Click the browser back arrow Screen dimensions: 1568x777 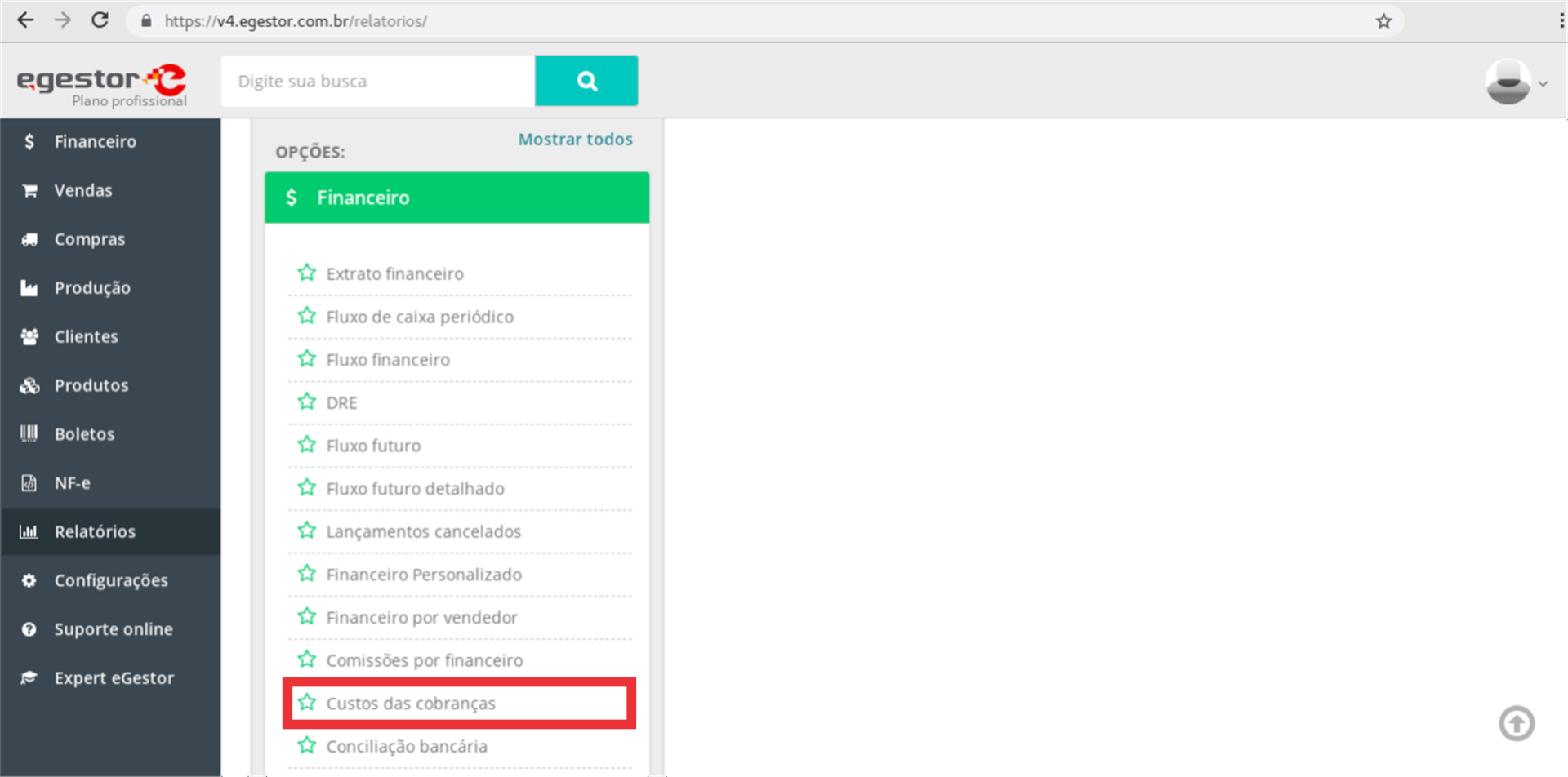(26, 20)
